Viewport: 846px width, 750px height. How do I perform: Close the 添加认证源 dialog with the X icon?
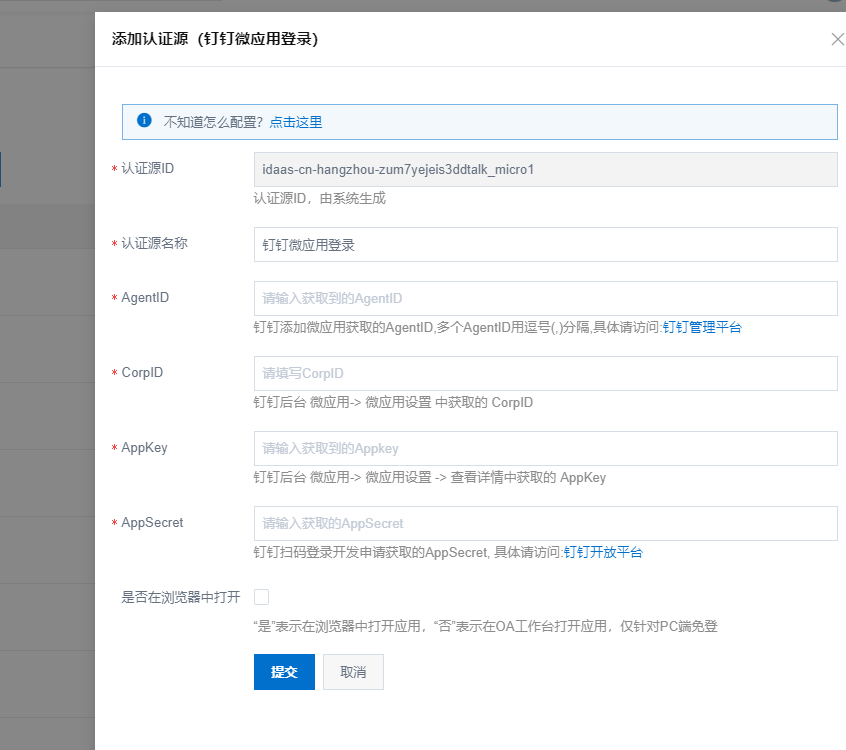837,39
